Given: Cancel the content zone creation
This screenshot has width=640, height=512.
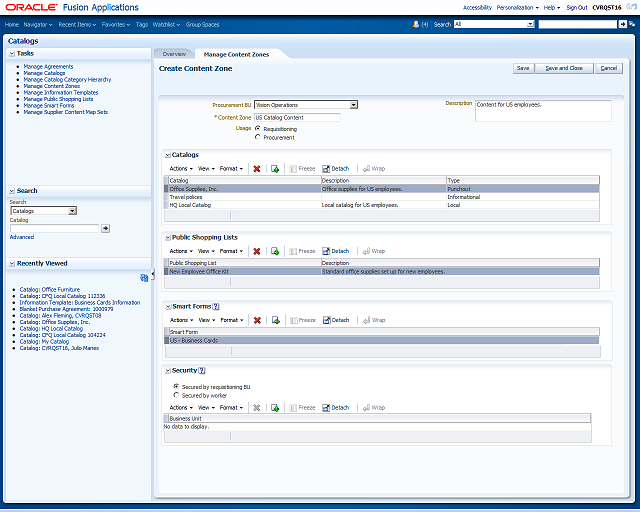Looking at the screenshot, I should [609, 68].
